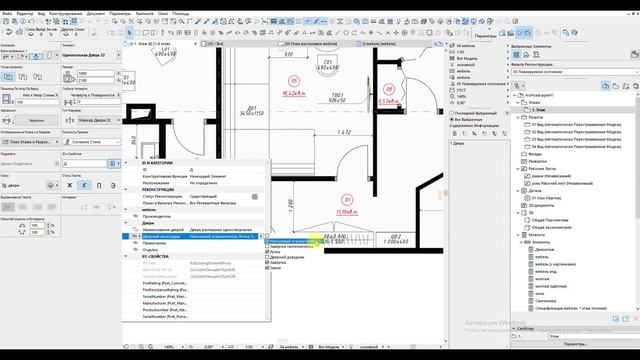Click the door width field 1000

[96, 73]
